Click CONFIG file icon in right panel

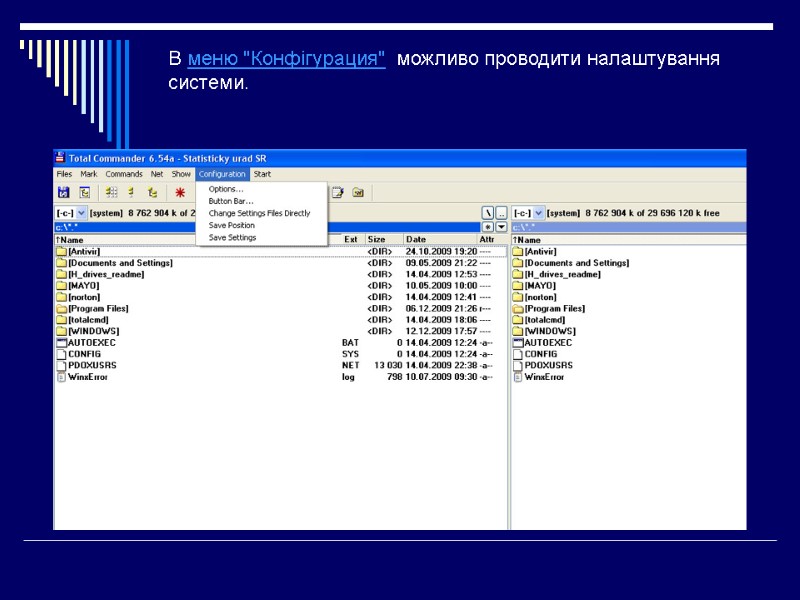[x=518, y=354]
